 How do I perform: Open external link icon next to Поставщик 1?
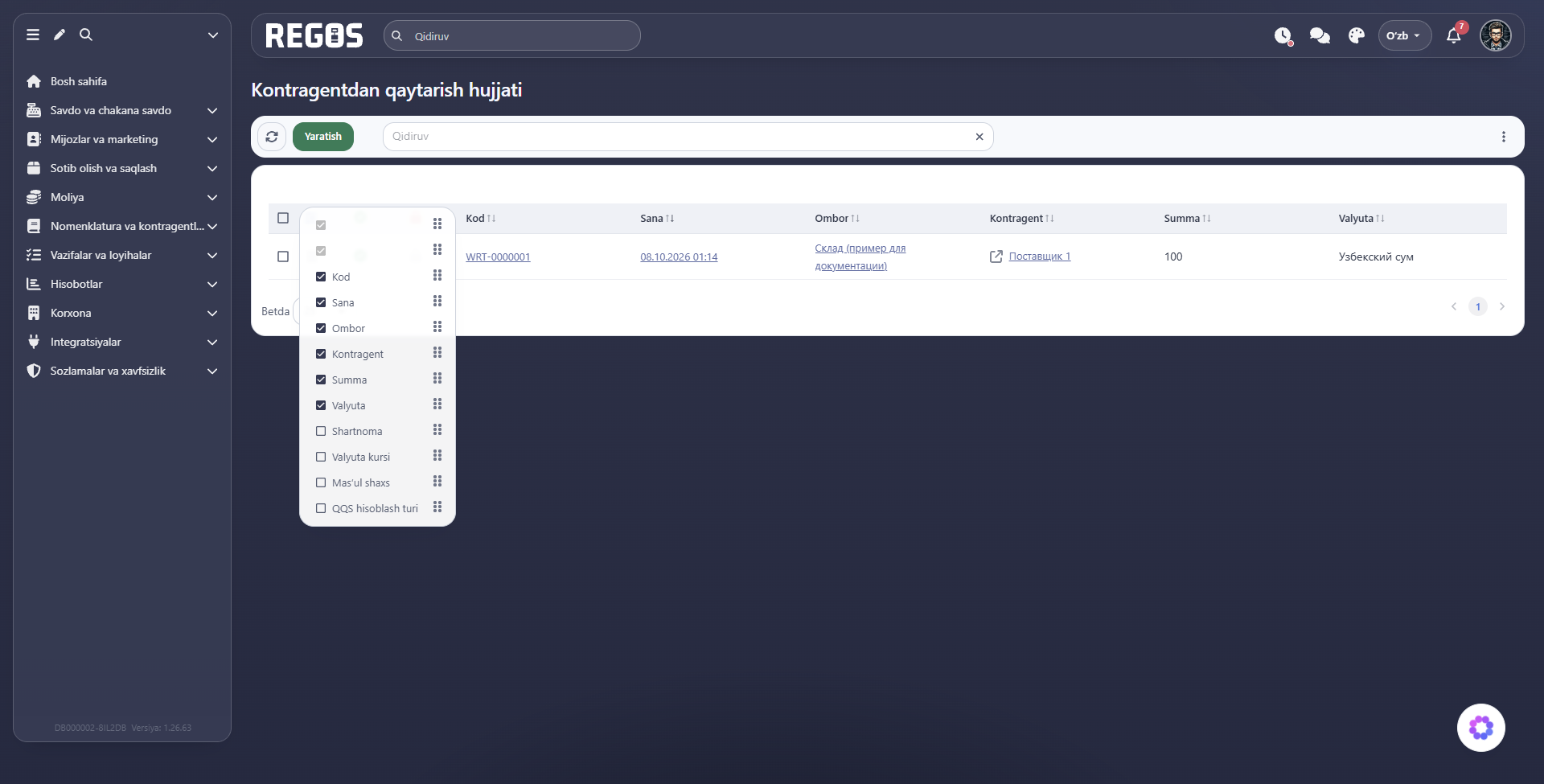tap(996, 257)
